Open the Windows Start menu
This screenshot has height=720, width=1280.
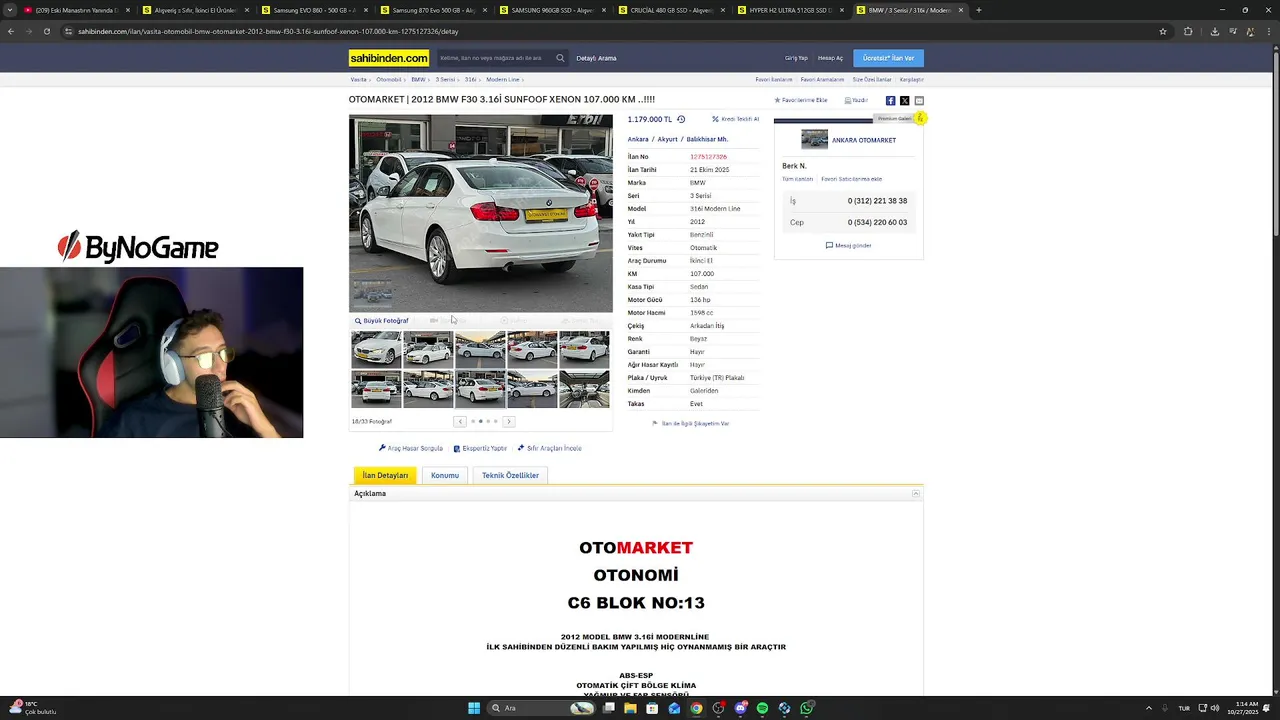pyautogui.click(x=474, y=708)
